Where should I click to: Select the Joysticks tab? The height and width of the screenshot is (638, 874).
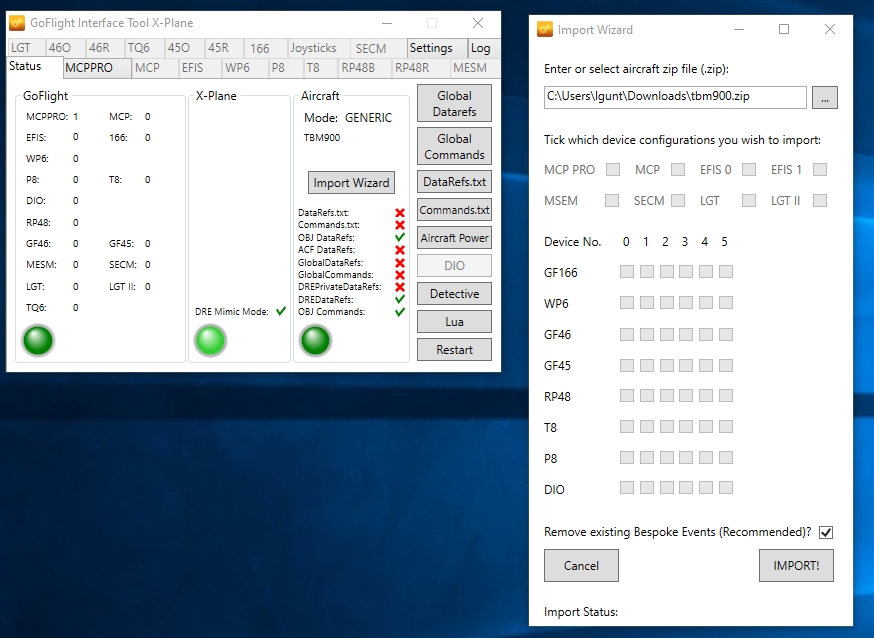[313, 48]
